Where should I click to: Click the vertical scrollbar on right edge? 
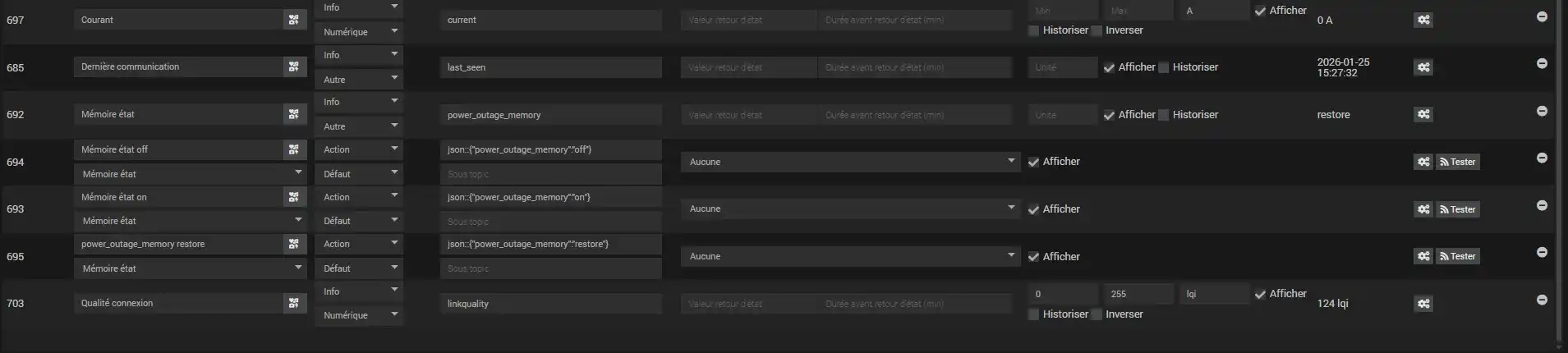pos(1559,164)
